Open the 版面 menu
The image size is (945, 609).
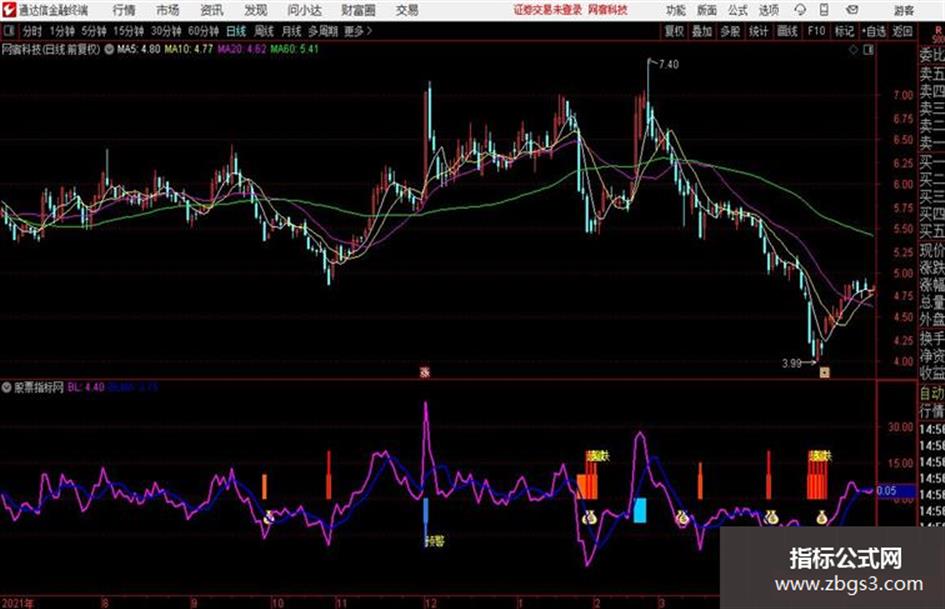[706, 10]
